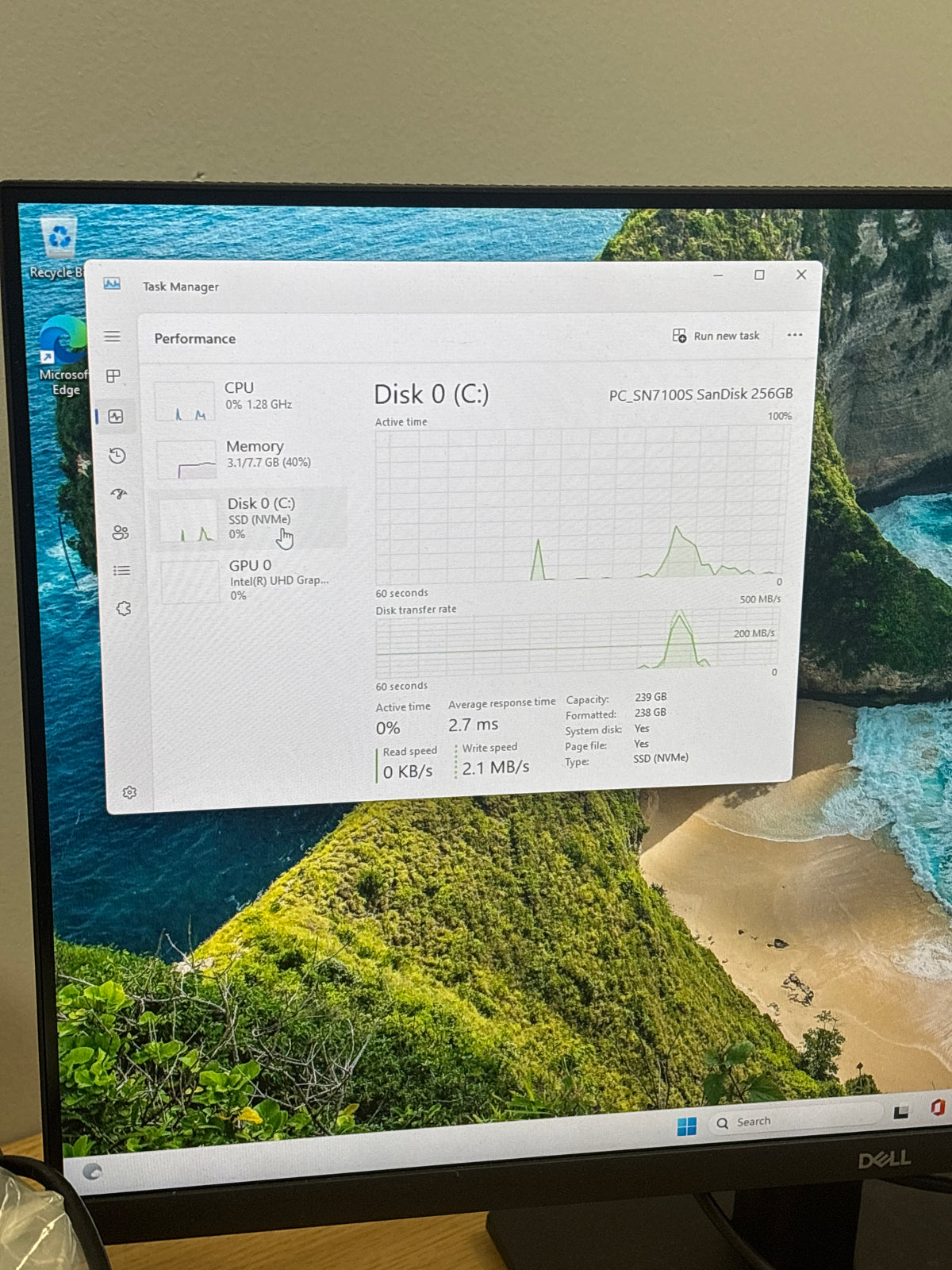Click Run new task button
The image size is (952, 1270).
coord(716,336)
